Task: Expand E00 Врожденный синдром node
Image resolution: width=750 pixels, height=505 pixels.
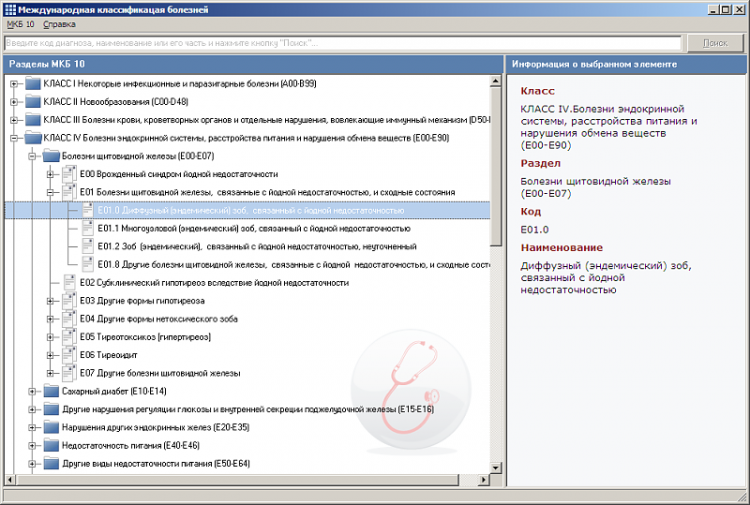Action: [x=50, y=175]
